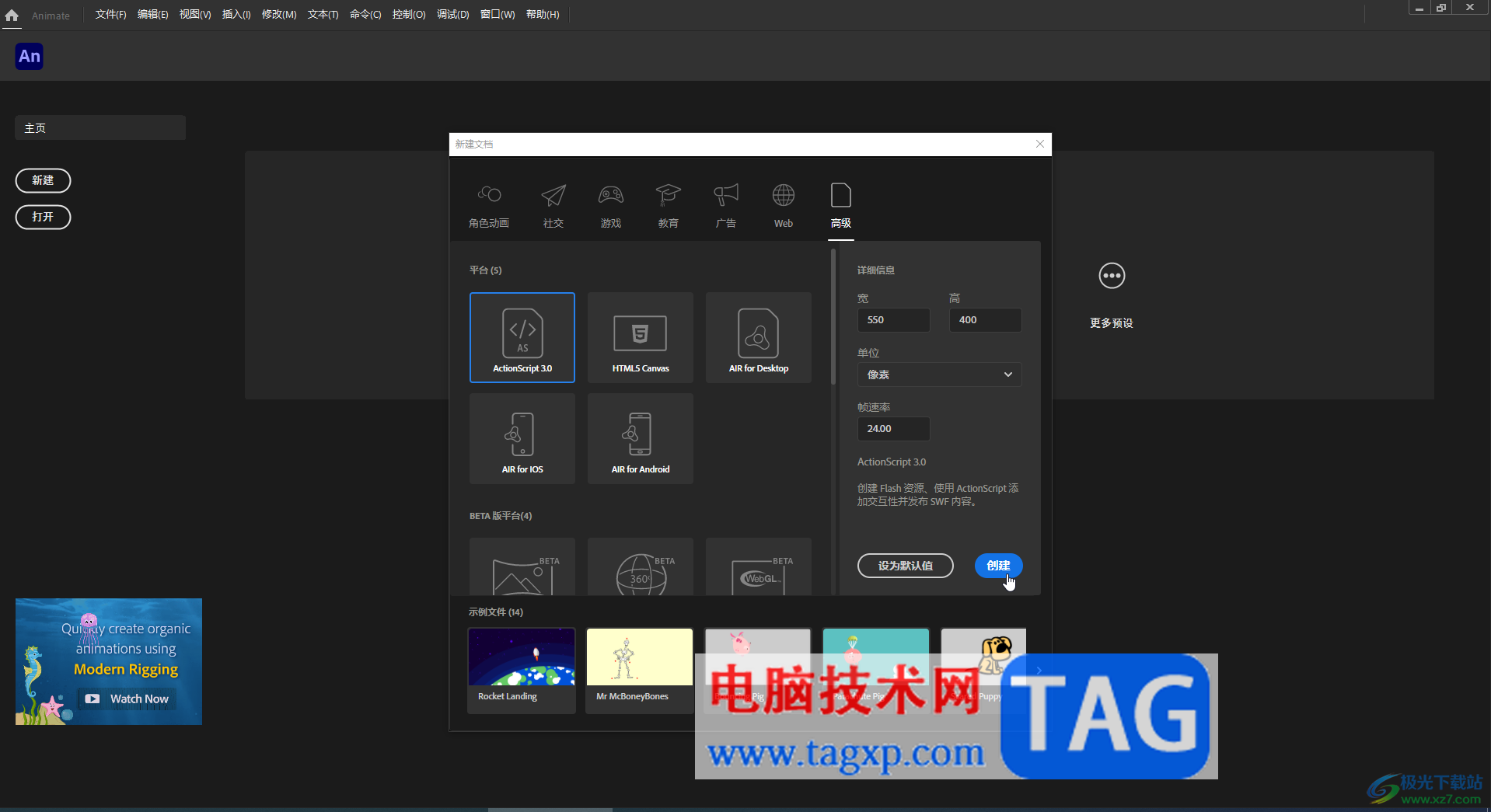Click the 打开 button on home page
This screenshot has height=812, width=1491.
43,217
